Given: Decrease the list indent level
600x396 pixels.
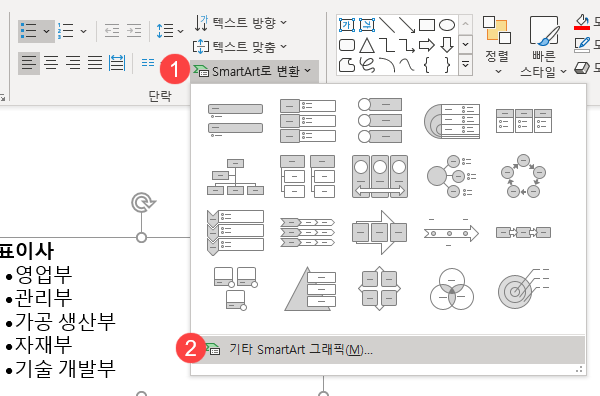Looking at the screenshot, I should point(112,31).
